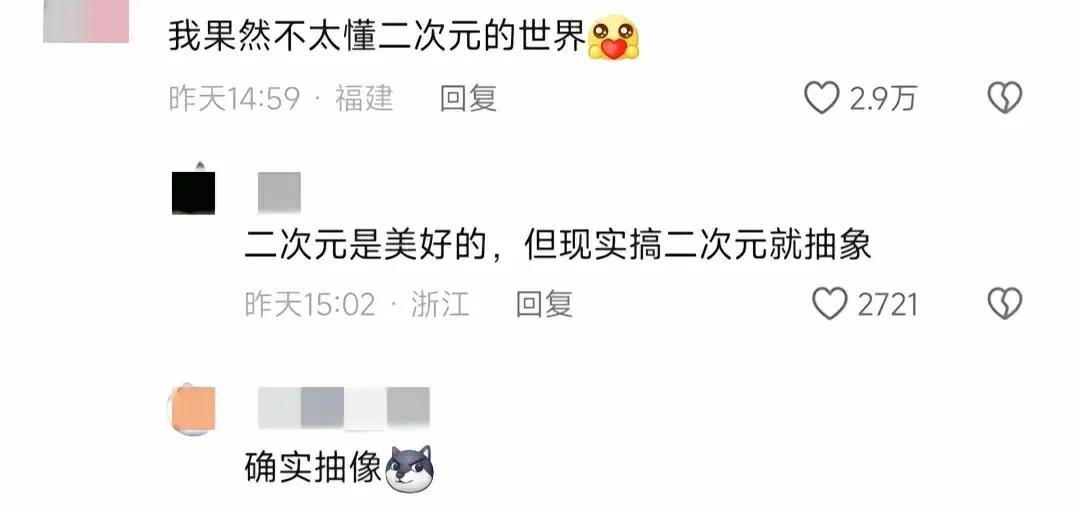This screenshot has width=1080, height=512.
Task: Tap the 2.9万 like count
Action: tap(882, 99)
